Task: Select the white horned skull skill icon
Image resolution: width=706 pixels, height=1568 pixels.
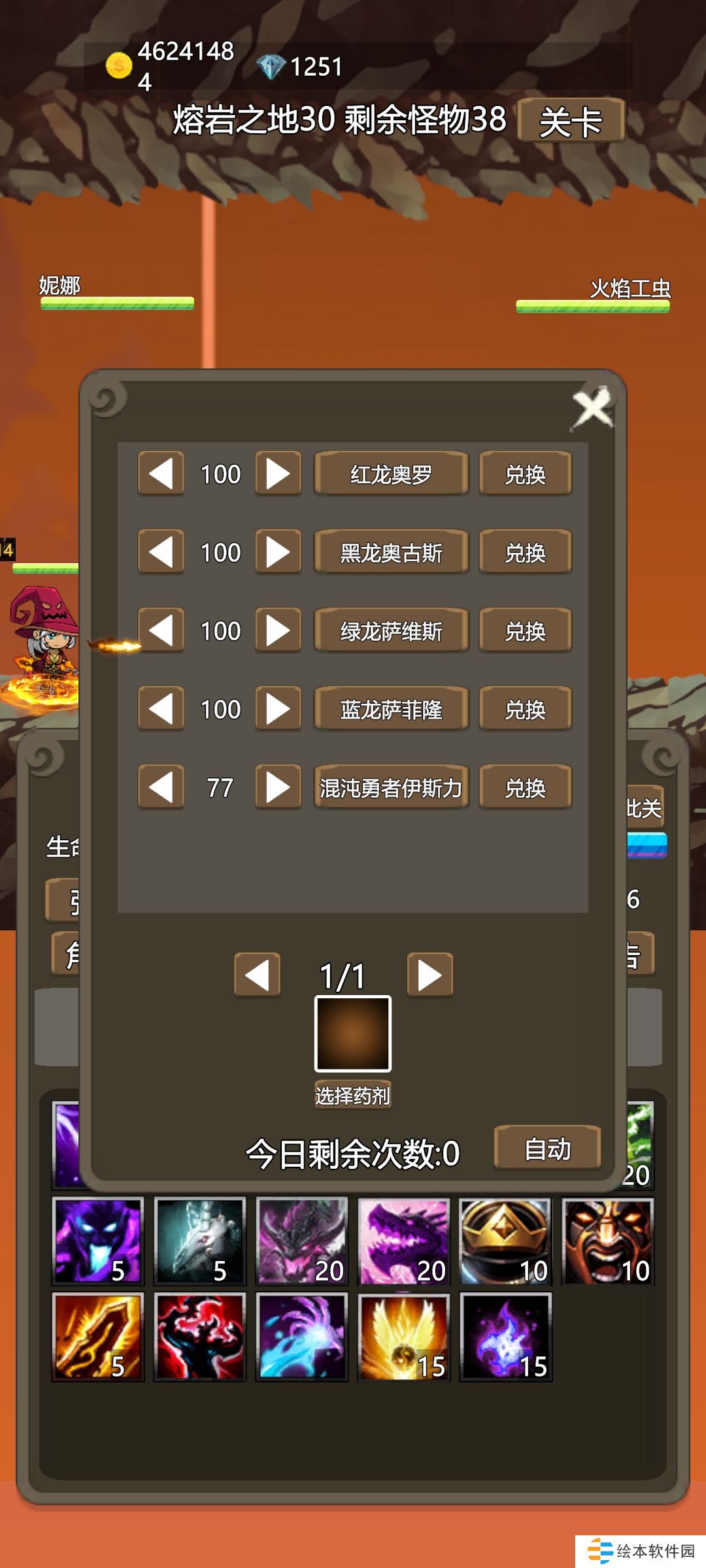Action: [x=200, y=1241]
